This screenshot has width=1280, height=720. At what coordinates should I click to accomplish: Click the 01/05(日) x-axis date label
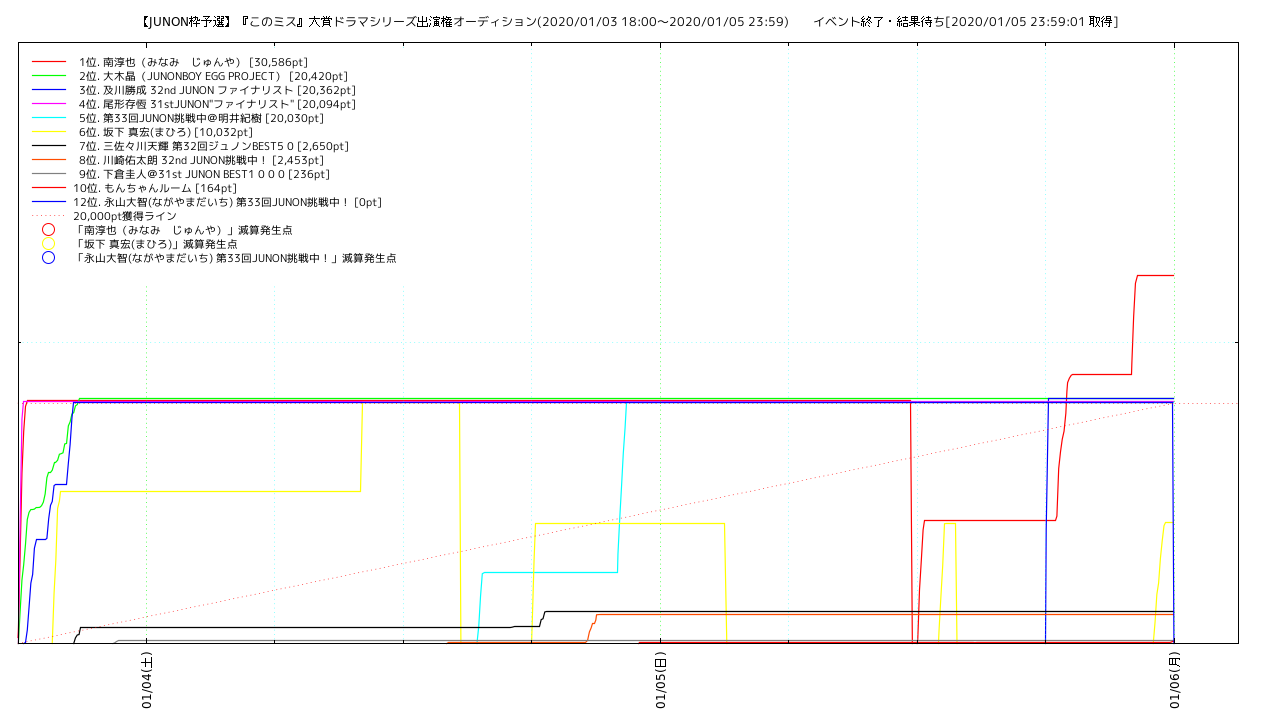click(x=661, y=682)
